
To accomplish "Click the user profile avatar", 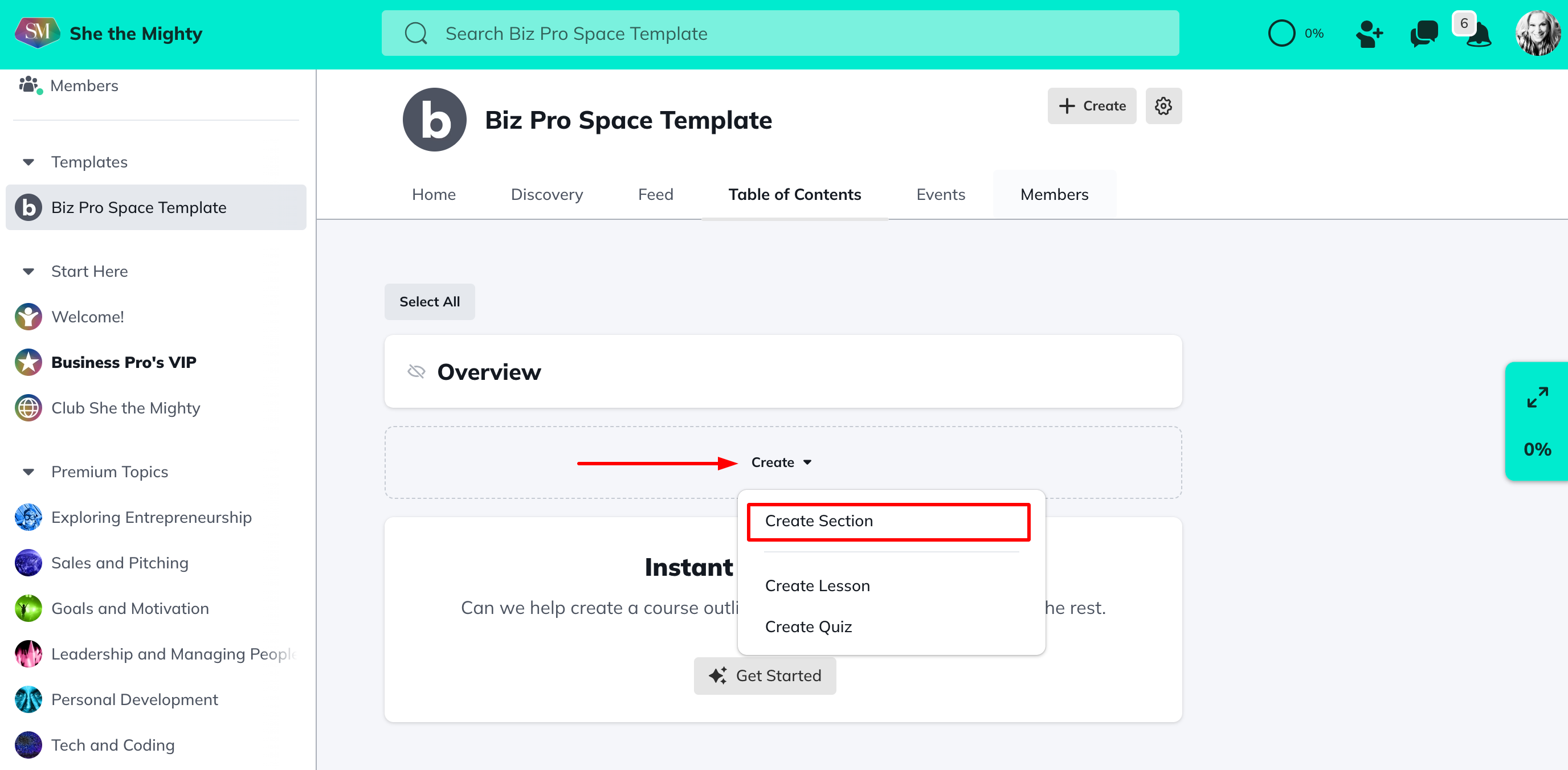I will coord(1538,34).
